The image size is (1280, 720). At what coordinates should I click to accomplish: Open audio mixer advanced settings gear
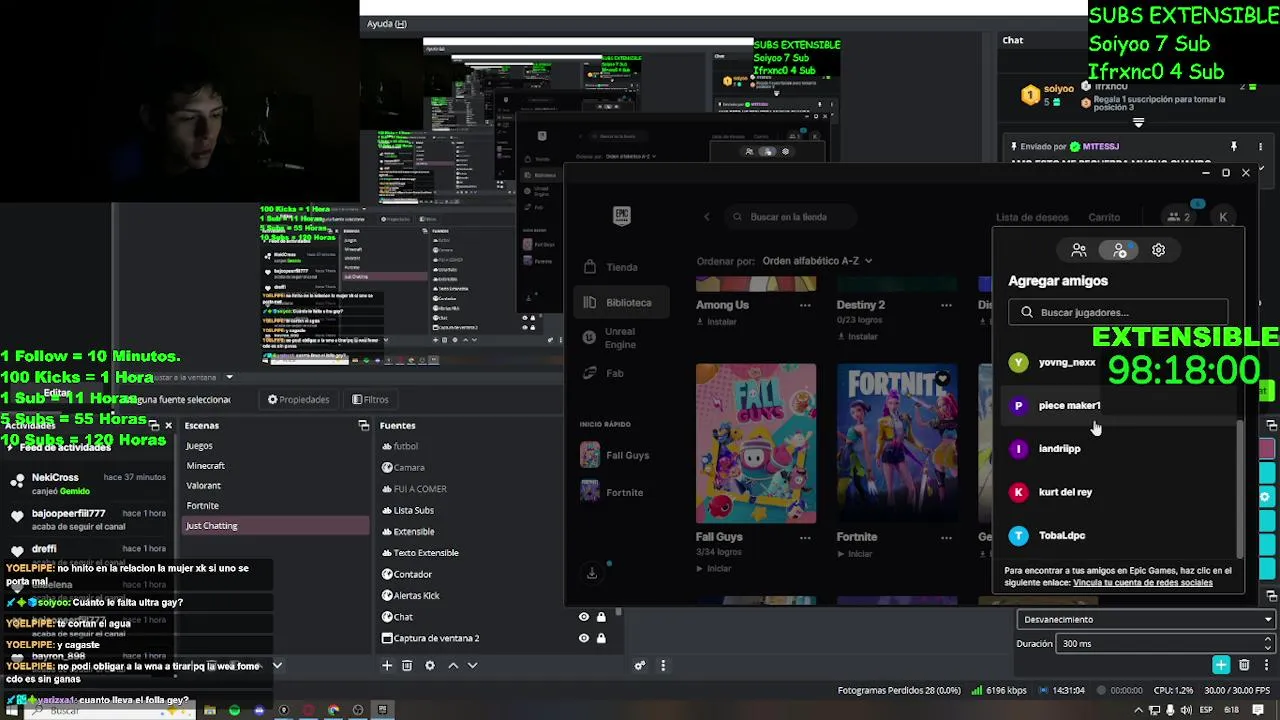[640, 665]
